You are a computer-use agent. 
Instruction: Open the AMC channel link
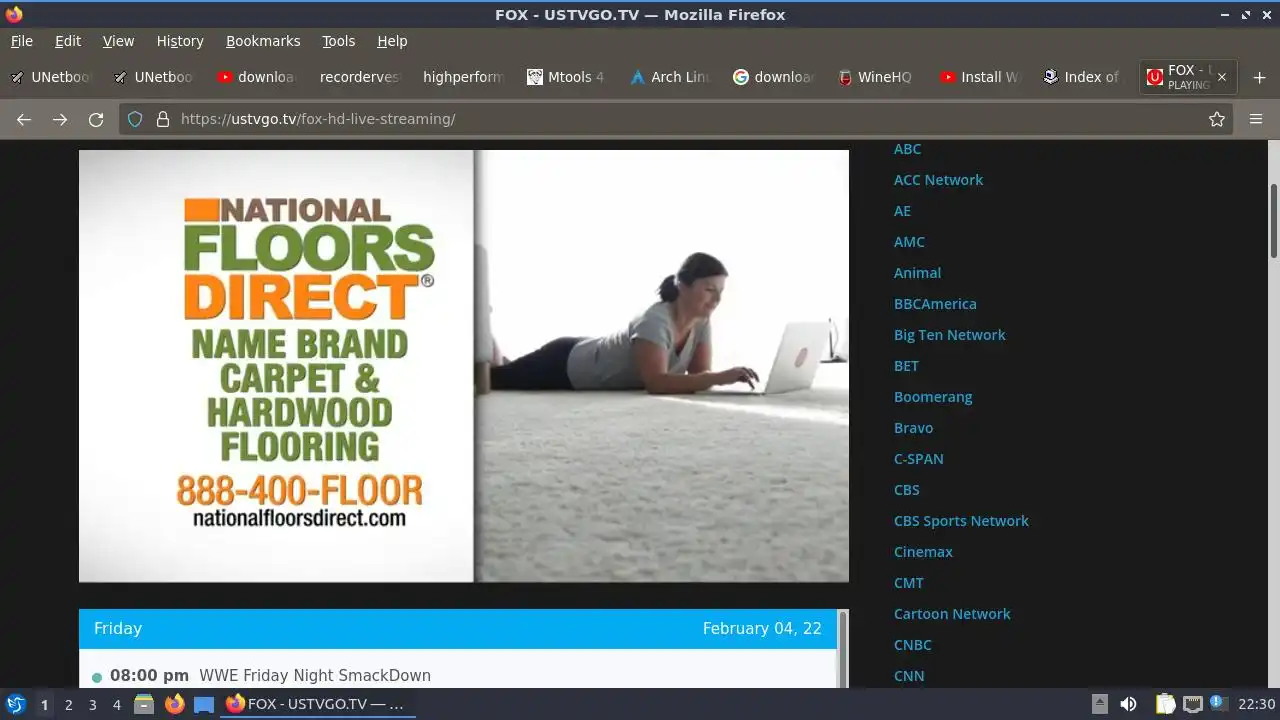[x=909, y=242]
